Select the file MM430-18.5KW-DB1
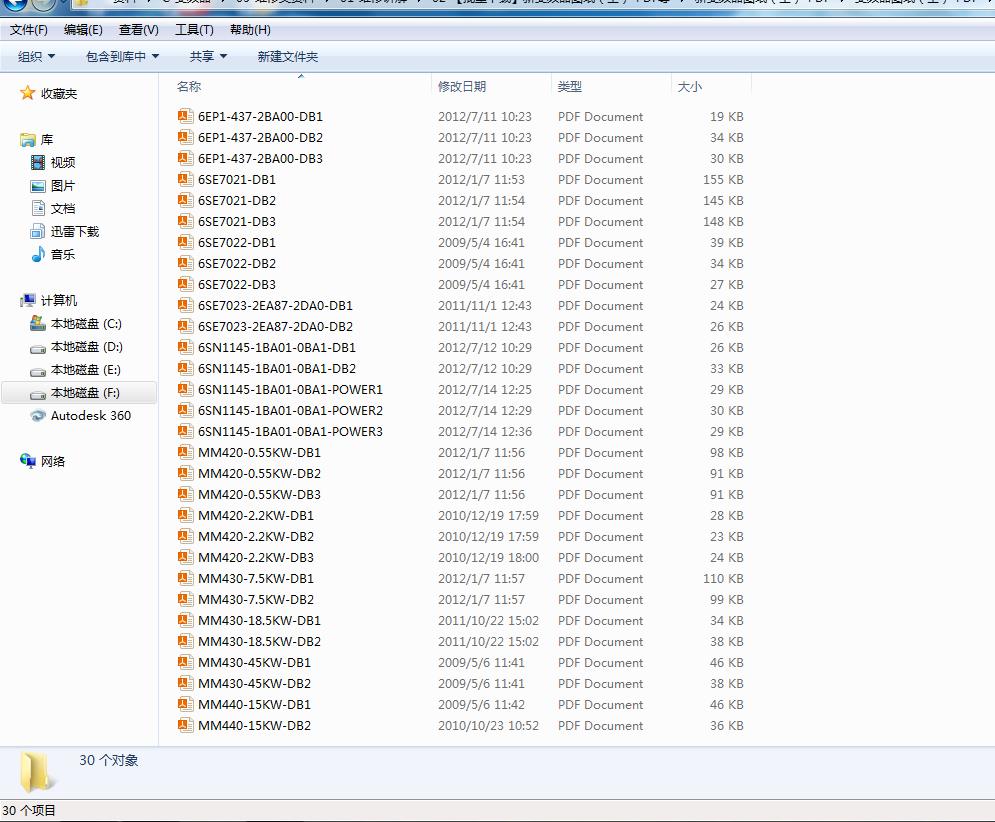995x822 pixels. click(x=259, y=621)
